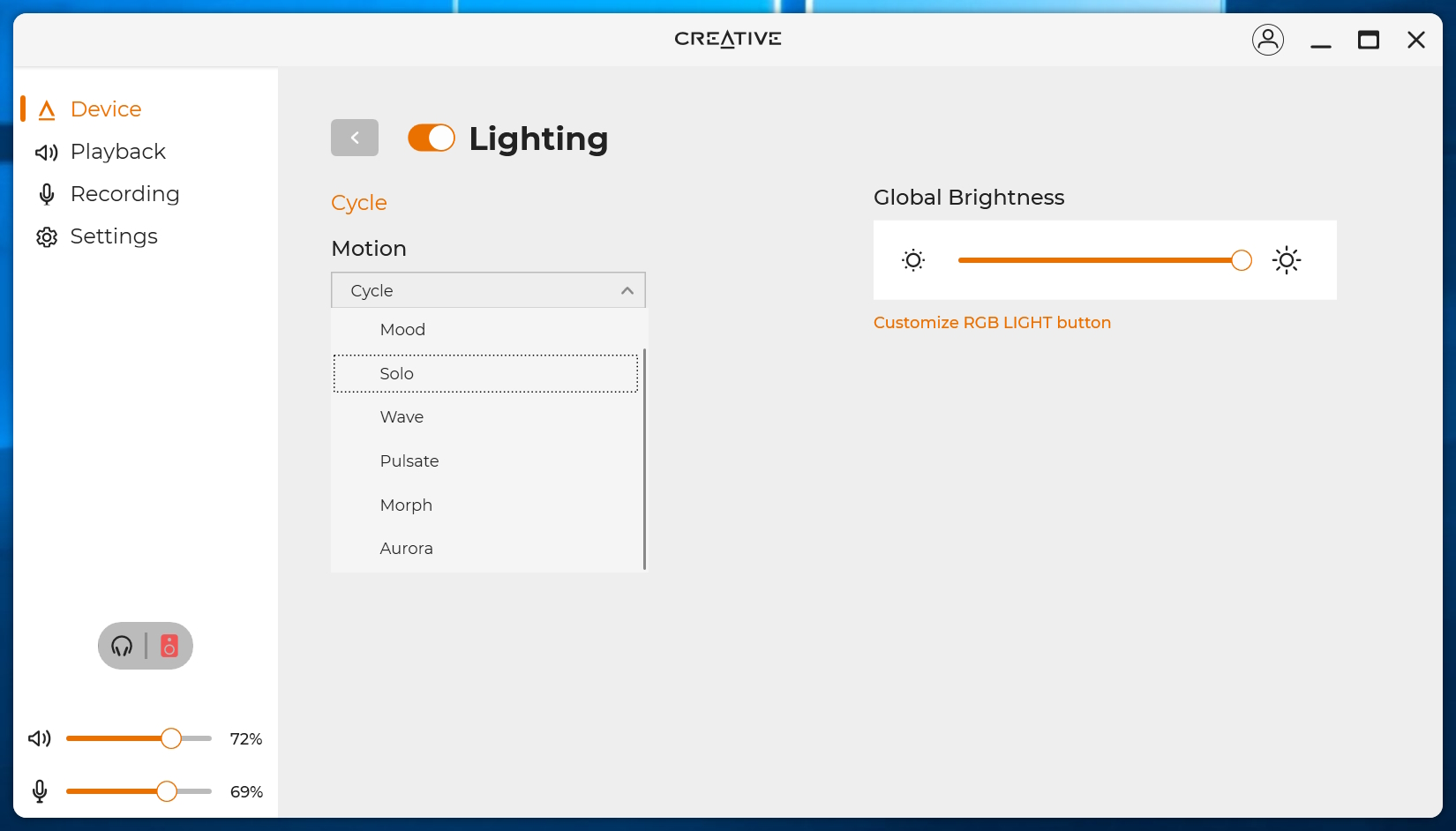Select Solo from the Motion list
1456x831 pixels.
396,373
